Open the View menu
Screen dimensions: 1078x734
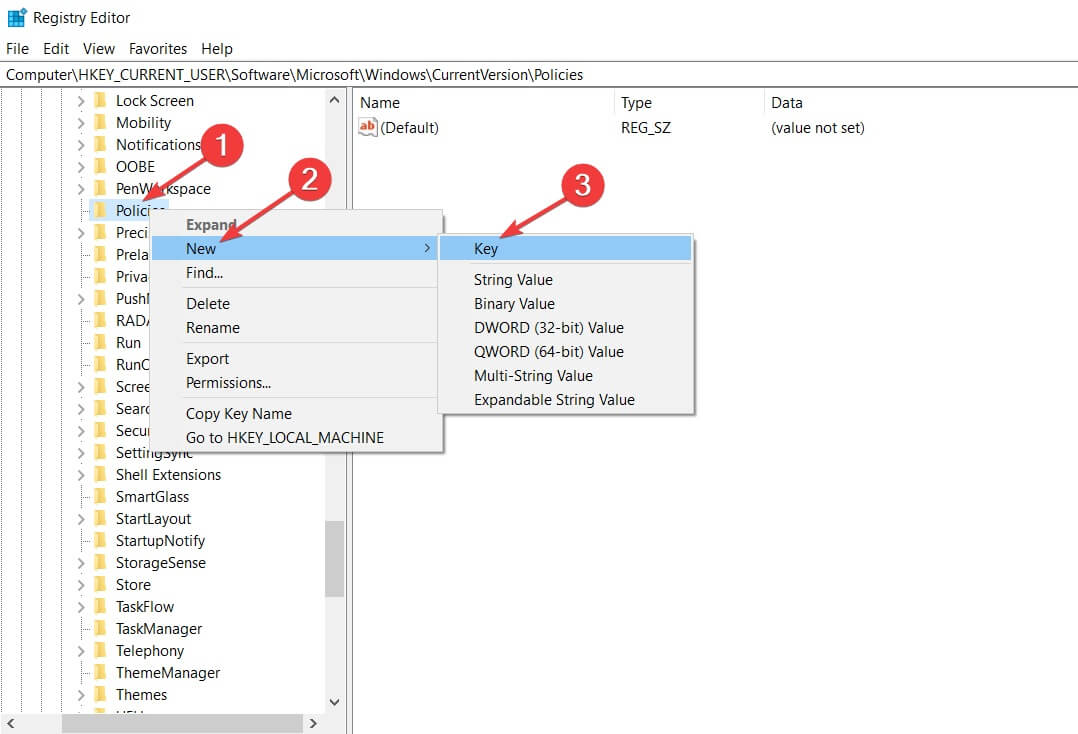(x=99, y=49)
